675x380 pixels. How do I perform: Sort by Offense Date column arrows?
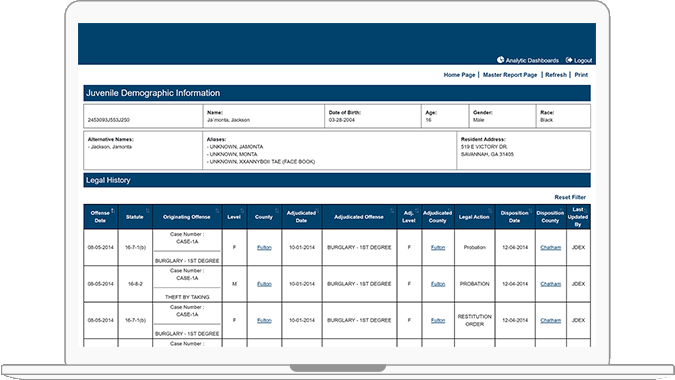112,210
